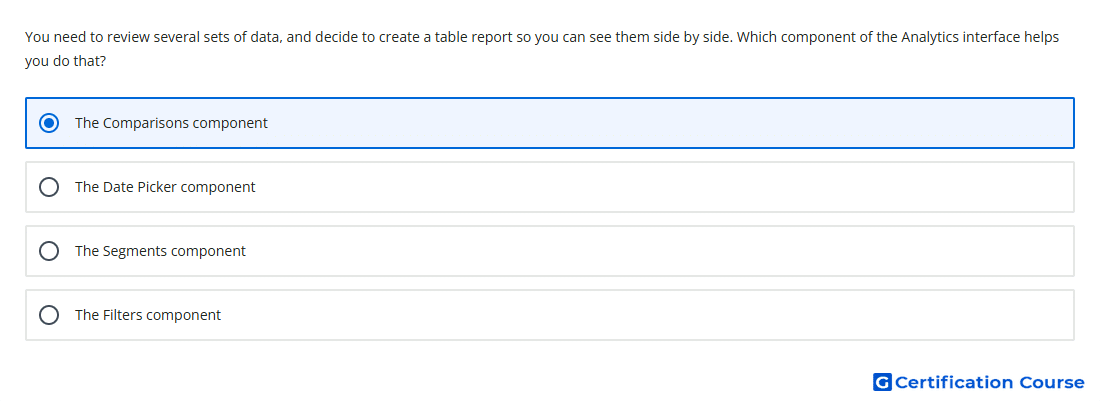The width and height of the screenshot is (1100, 401).
Task: Click the blue G logo icon
Action: coord(882,382)
